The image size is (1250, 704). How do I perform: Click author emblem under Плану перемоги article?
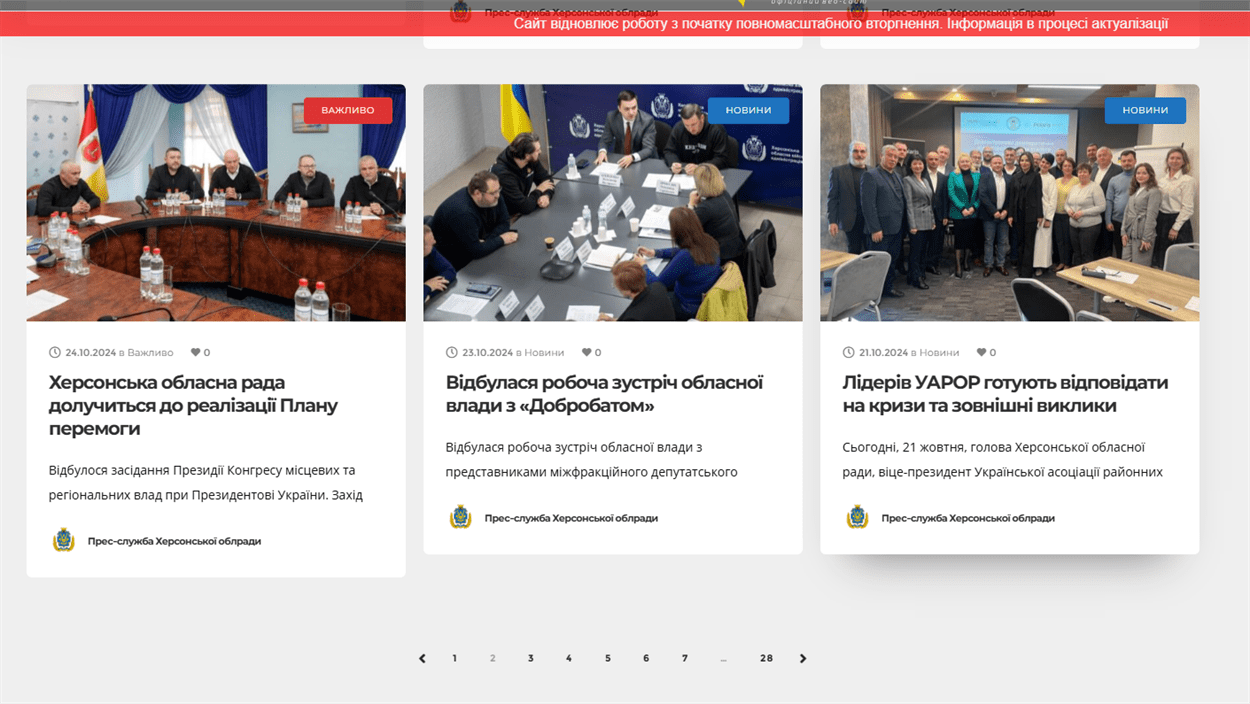coord(63,541)
